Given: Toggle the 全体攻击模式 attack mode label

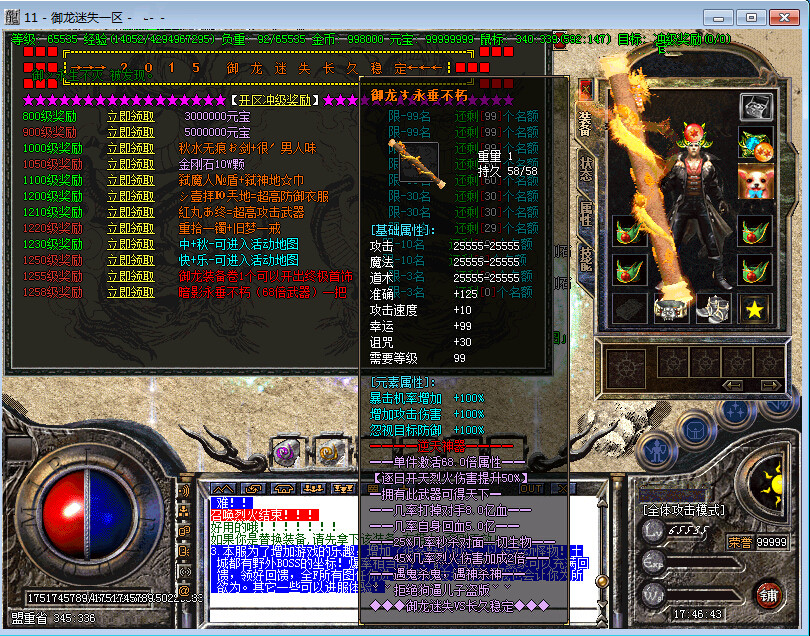Looking at the screenshot, I should pos(683,510).
